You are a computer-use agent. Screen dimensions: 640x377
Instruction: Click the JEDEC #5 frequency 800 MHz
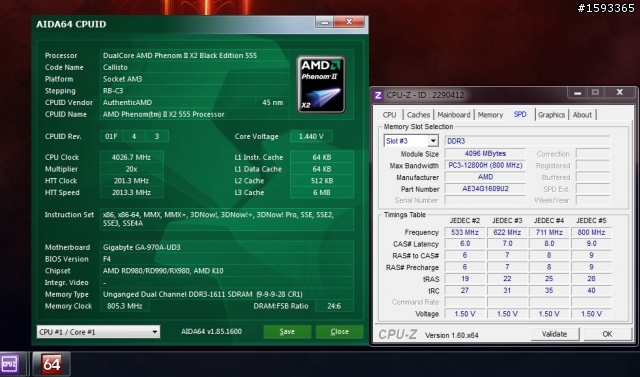pos(591,232)
